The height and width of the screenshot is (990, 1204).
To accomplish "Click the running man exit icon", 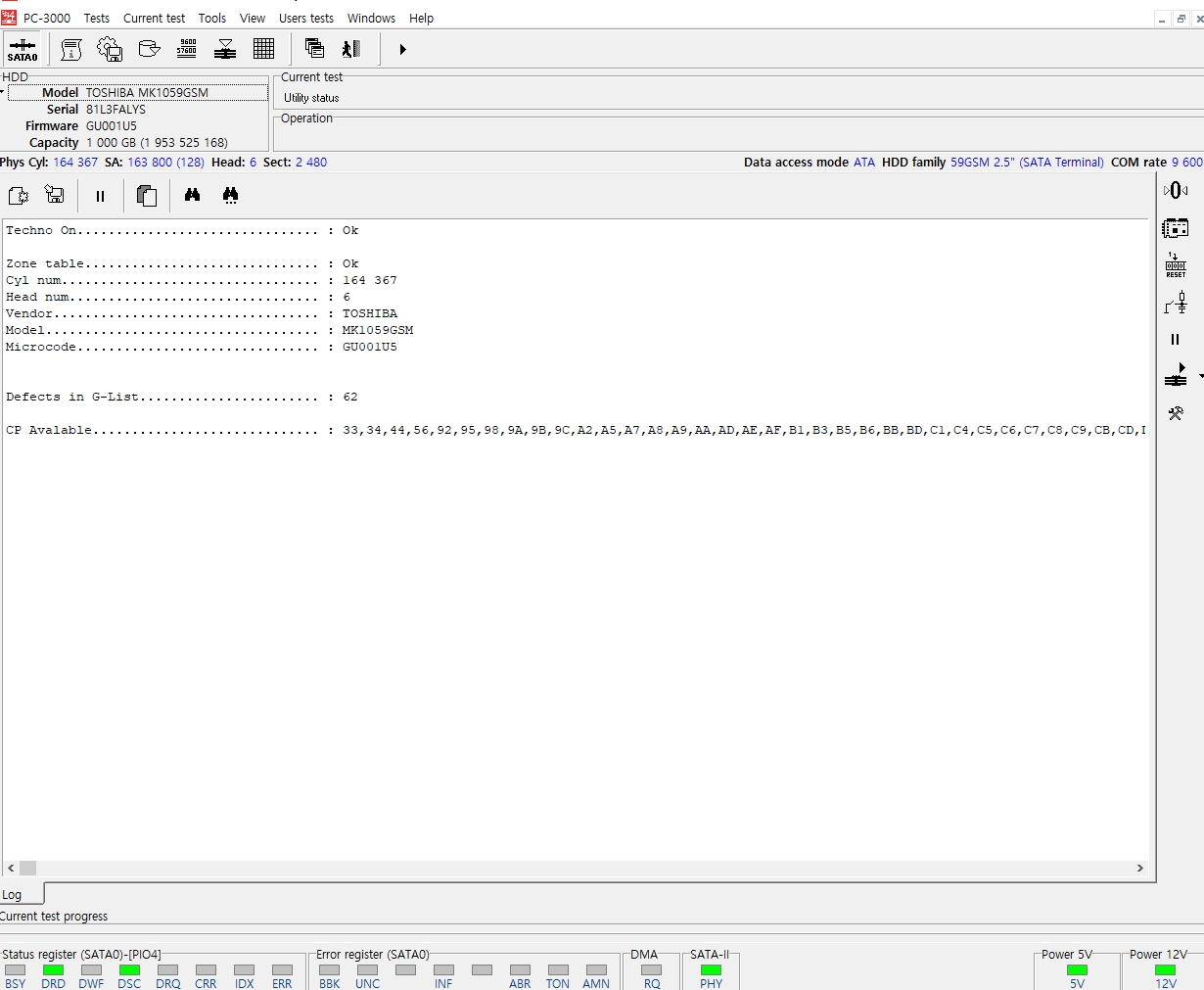I will 352,49.
